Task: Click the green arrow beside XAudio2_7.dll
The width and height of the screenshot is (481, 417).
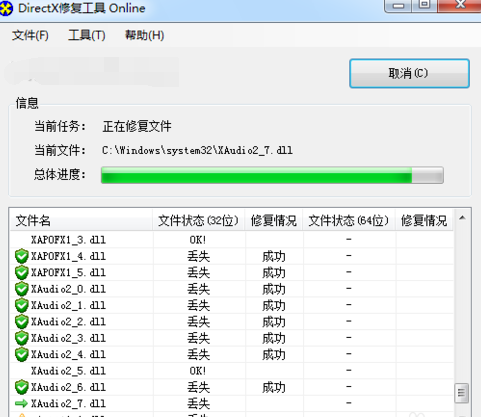Action: 21,404
